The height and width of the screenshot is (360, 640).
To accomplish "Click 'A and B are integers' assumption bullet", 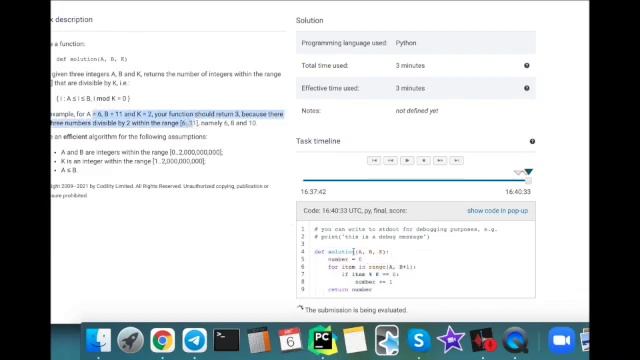I will click(142, 152).
